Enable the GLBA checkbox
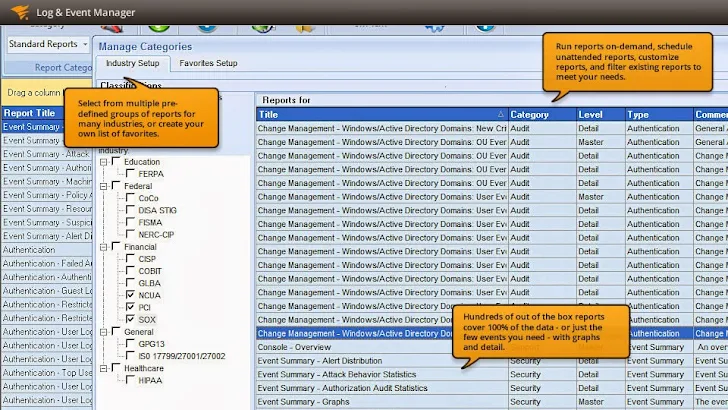728x410 pixels. pos(130,282)
